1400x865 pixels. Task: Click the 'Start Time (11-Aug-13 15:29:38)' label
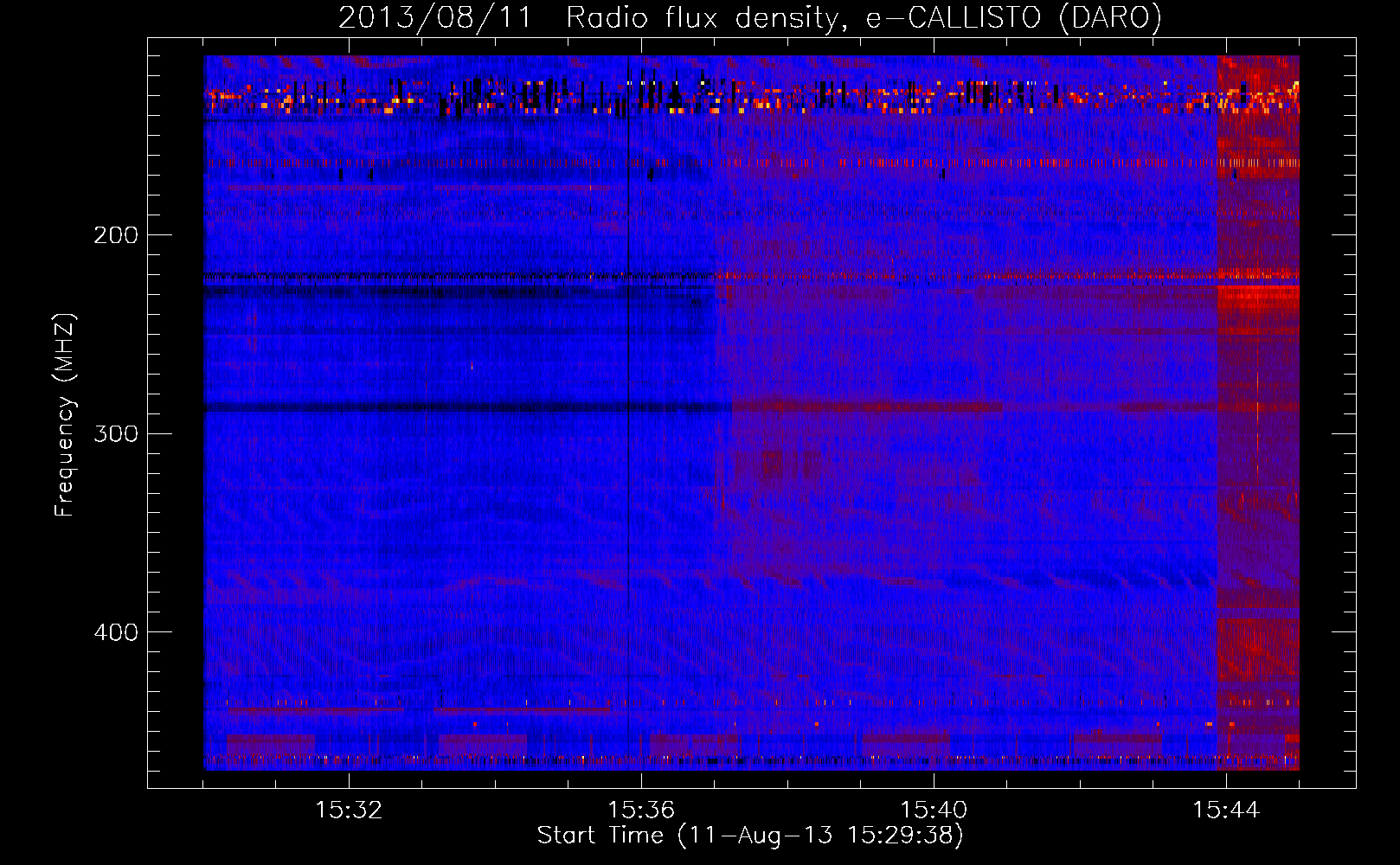[x=750, y=836]
